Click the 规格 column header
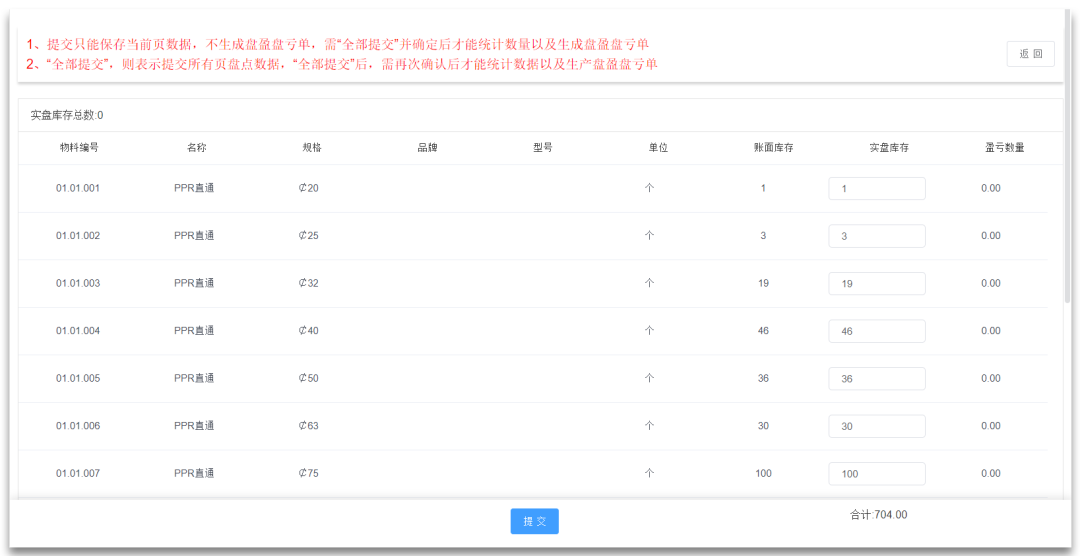 (312, 147)
